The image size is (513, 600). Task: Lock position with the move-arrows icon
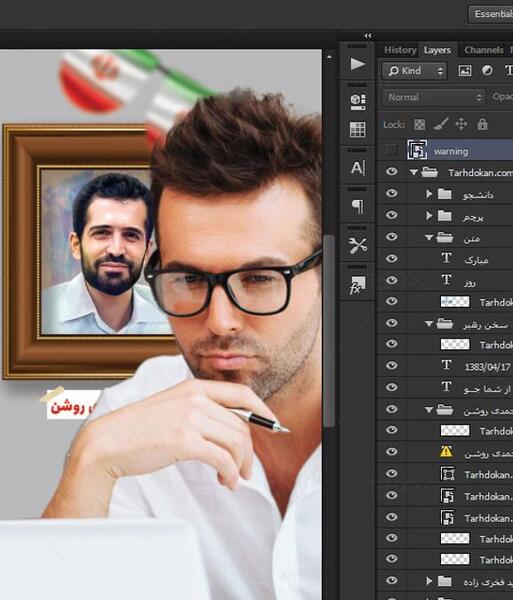461,124
